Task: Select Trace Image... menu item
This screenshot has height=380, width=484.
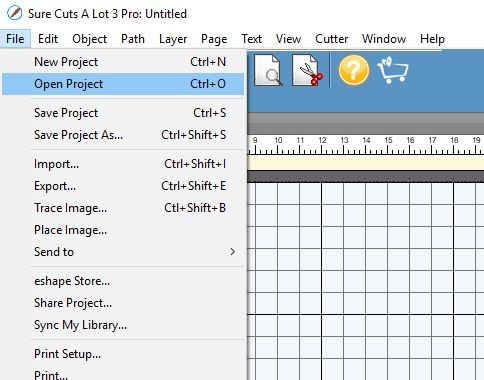Action: pos(123,208)
